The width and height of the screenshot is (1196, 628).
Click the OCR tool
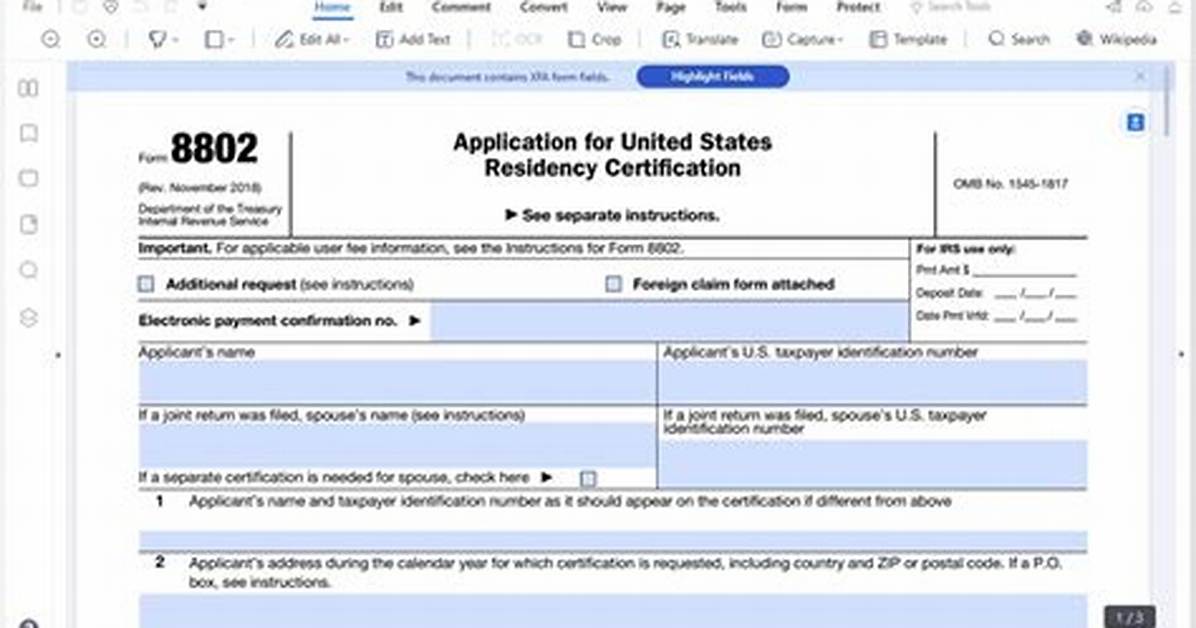tap(516, 39)
